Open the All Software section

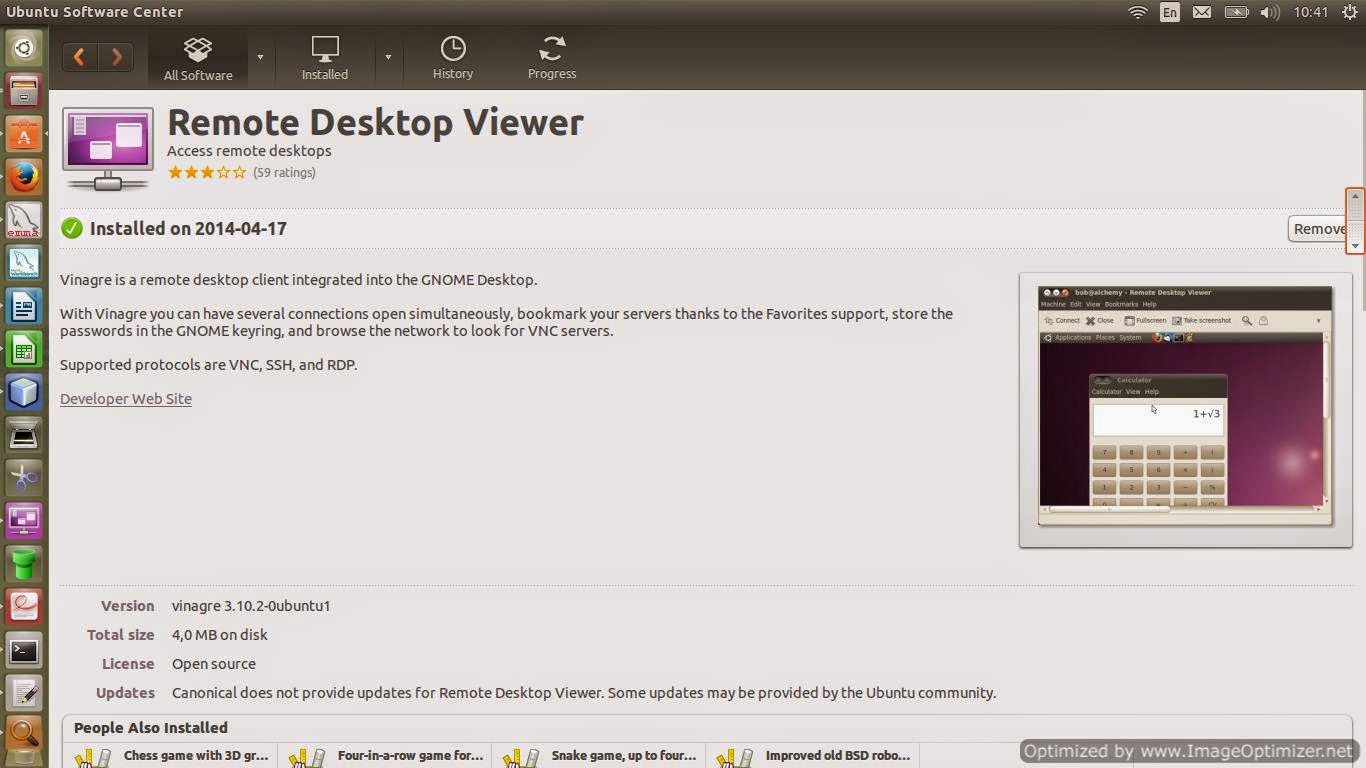tap(198, 58)
